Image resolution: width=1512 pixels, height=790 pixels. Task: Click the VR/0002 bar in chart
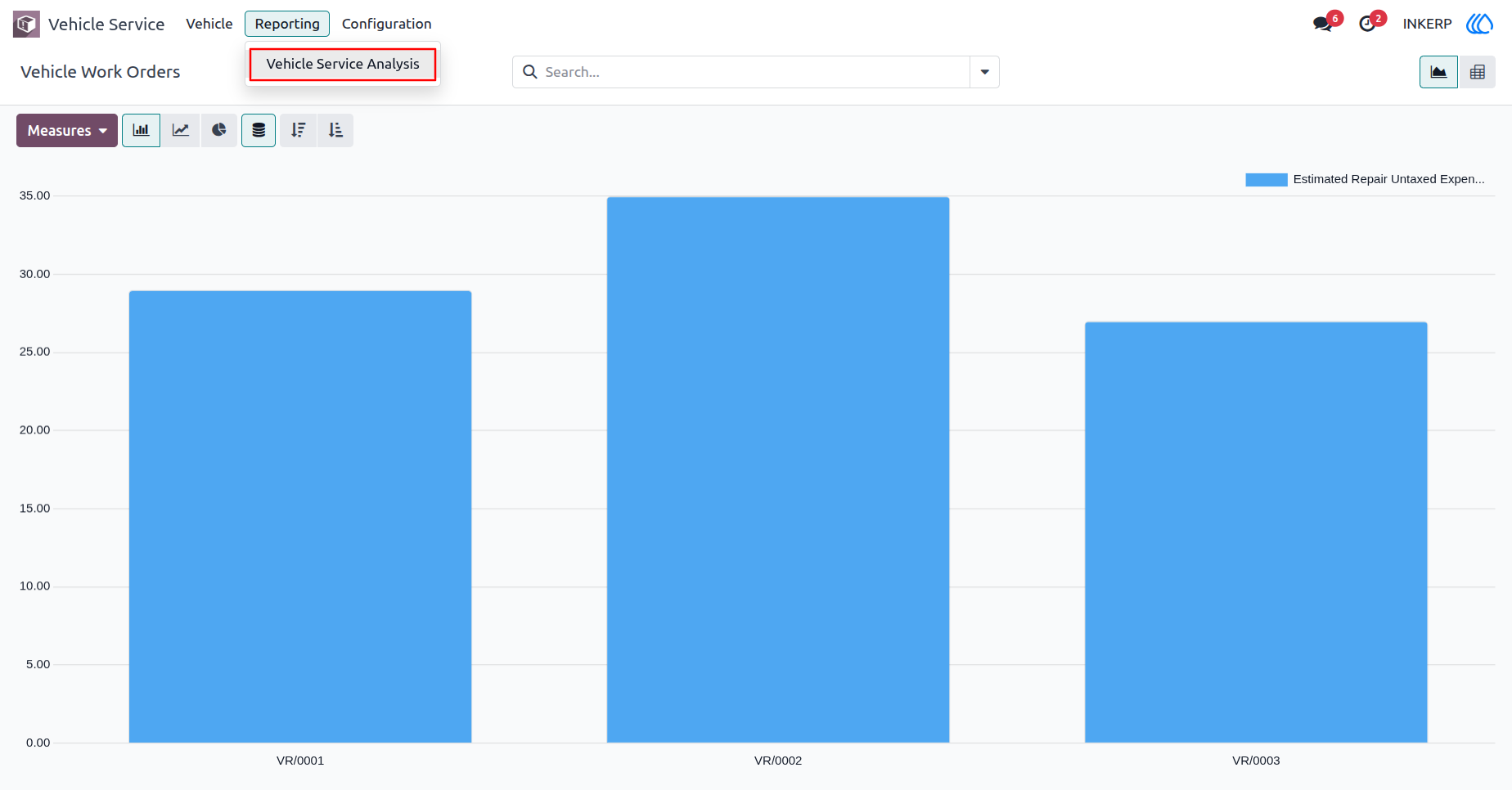coord(778,469)
